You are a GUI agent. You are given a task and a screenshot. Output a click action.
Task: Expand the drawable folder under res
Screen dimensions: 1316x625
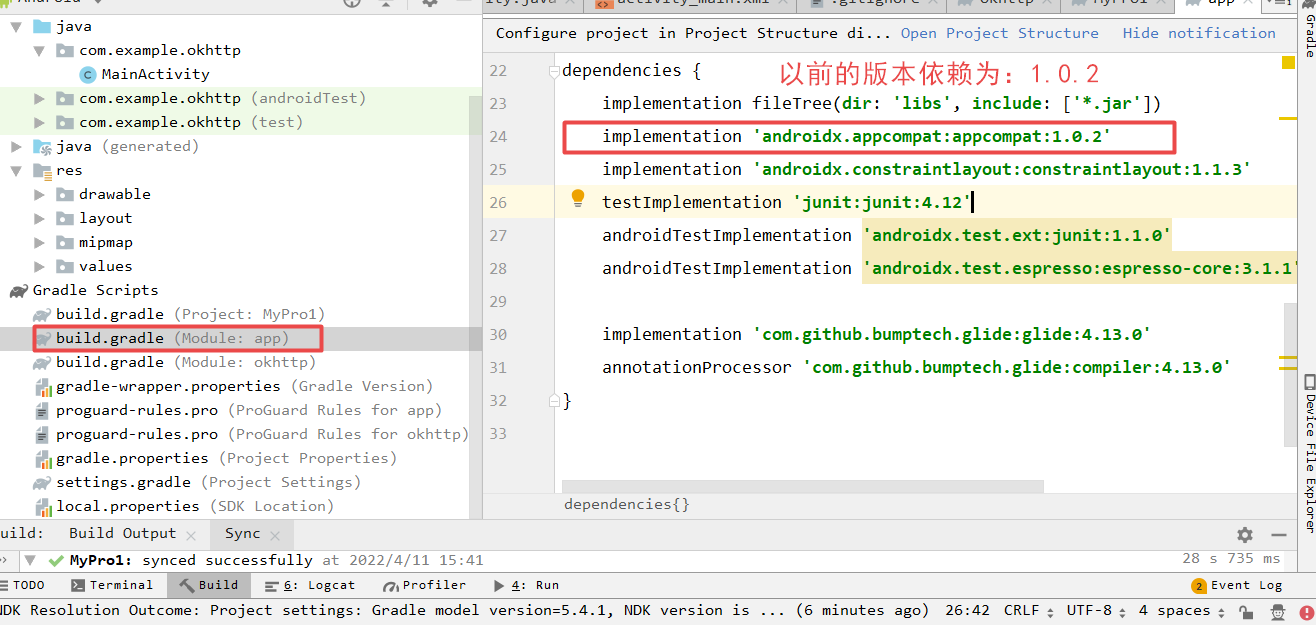coord(39,194)
